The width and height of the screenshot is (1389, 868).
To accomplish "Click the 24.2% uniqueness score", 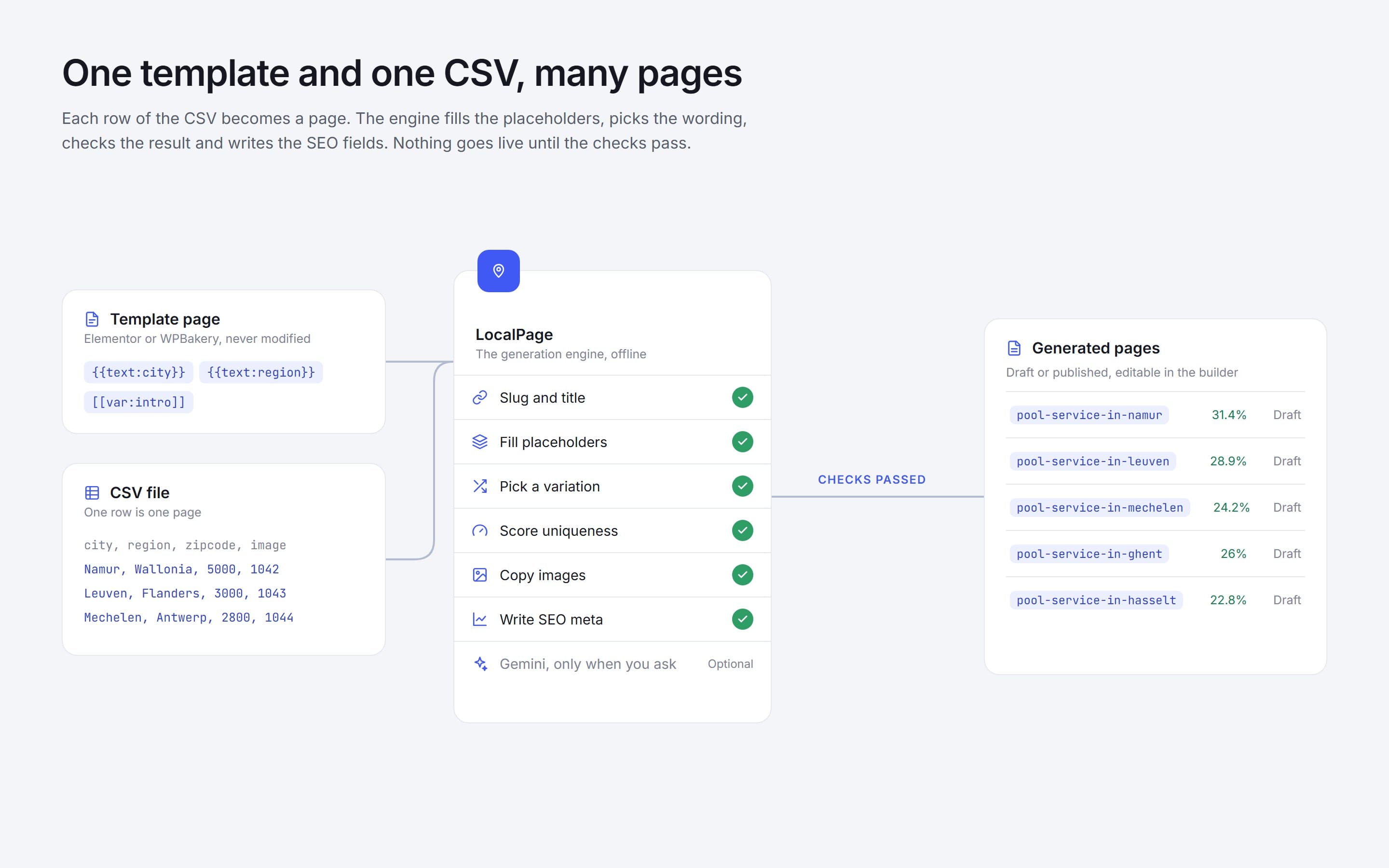I will pyautogui.click(x=1231, y=507).
